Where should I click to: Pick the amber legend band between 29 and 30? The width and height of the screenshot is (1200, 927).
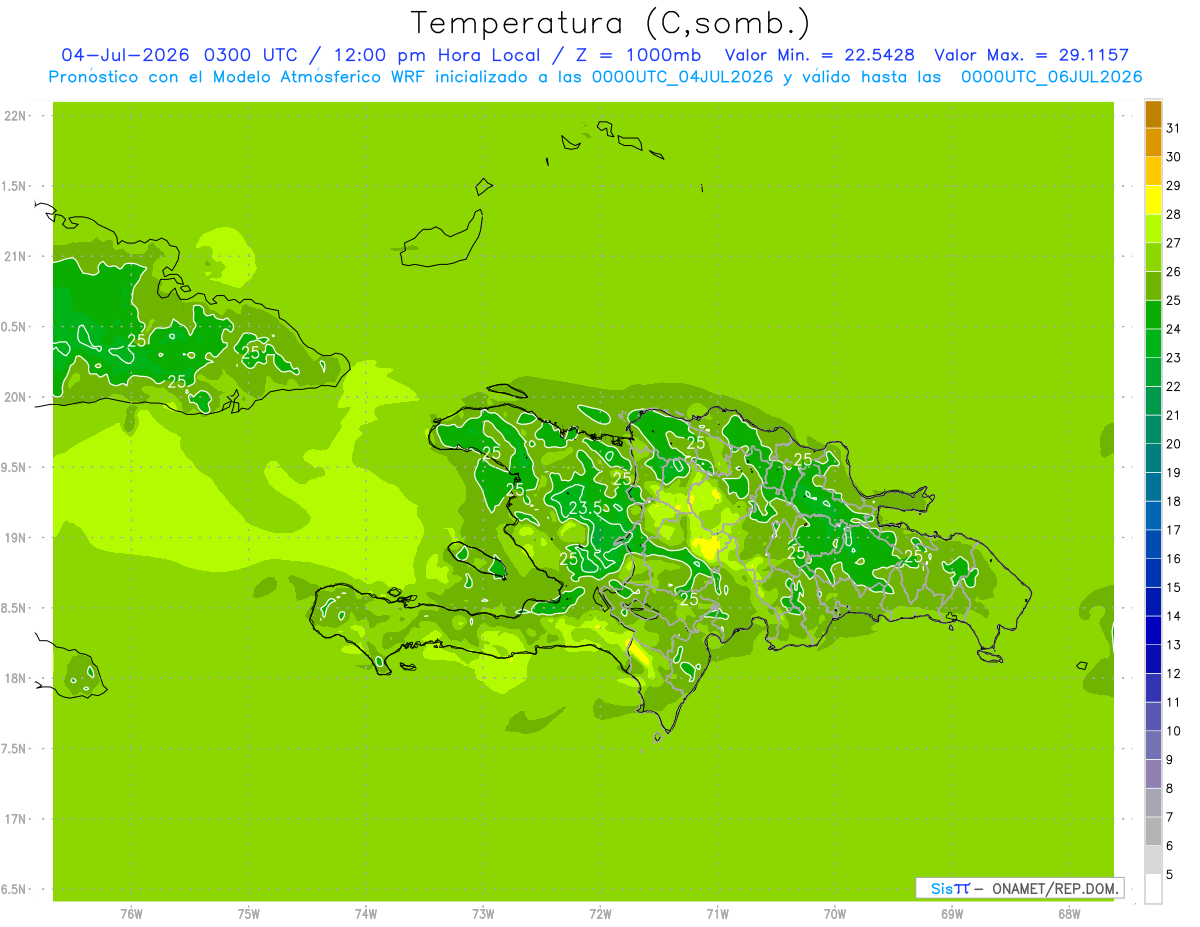click(x=1153, y=171)
